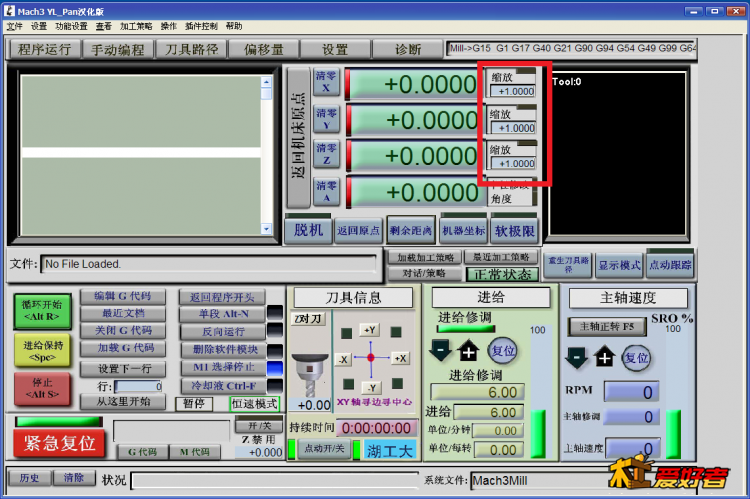Click 主轴正转 F5 spindle button

click(x=607, y=327)
